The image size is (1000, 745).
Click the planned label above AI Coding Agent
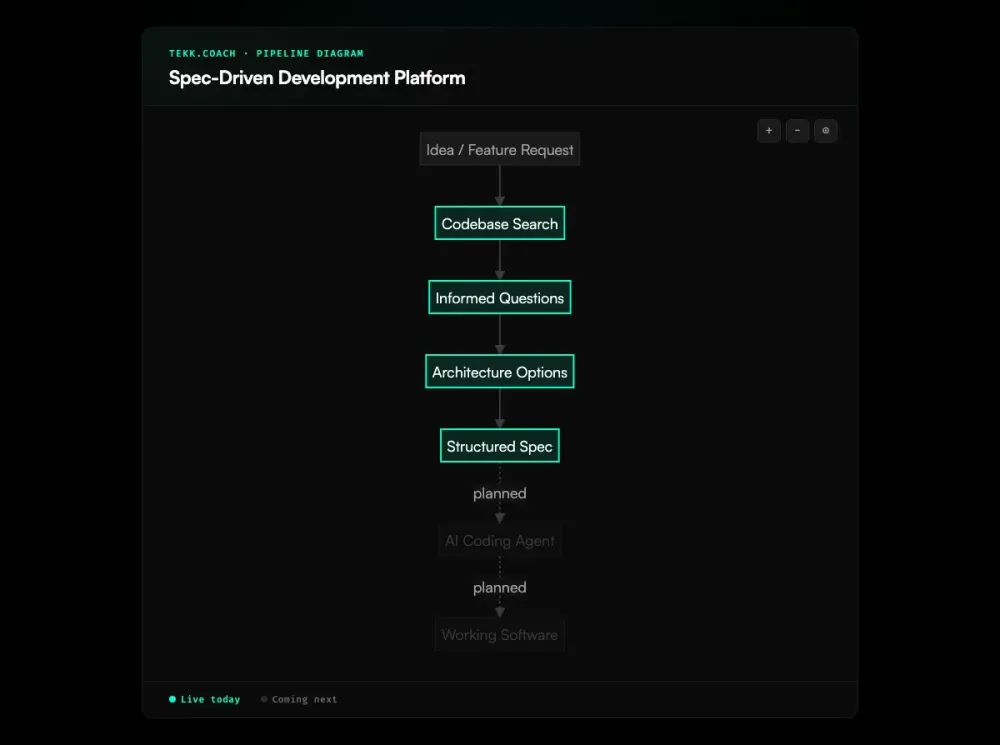click(499, 493)
